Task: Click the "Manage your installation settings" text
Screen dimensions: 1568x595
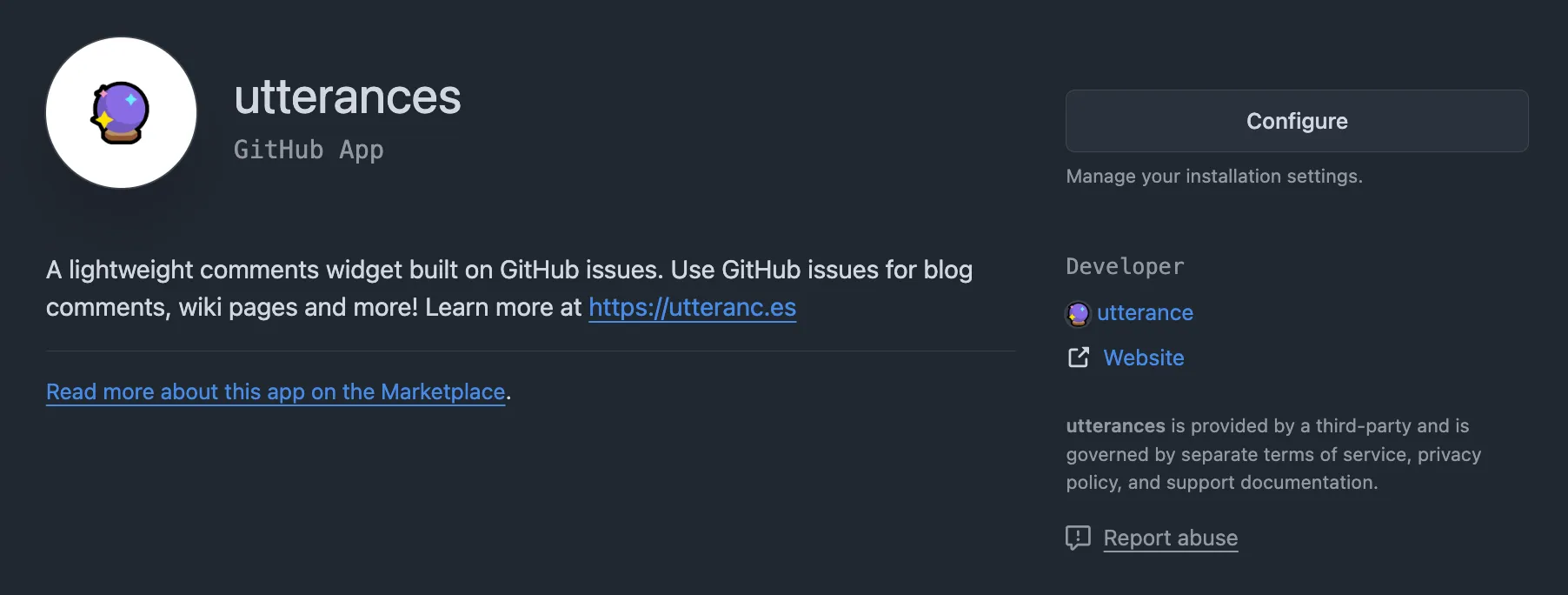Action: point(1213,177)
